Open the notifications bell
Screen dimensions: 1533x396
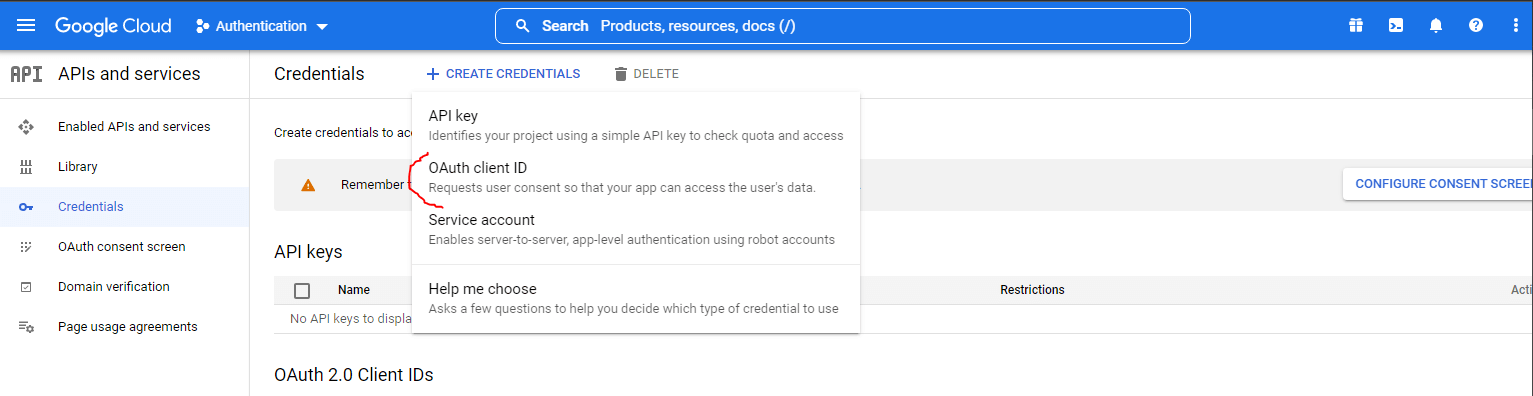pos(1436,26)
